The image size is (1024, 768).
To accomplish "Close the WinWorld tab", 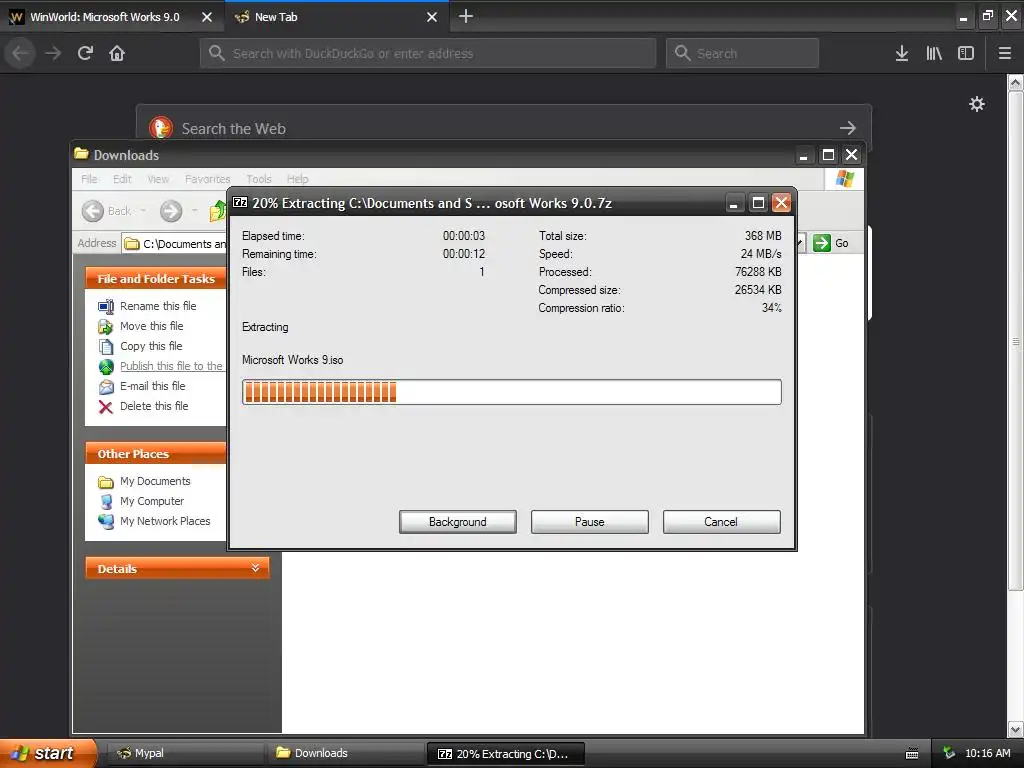I will click(x=207, y=17).
